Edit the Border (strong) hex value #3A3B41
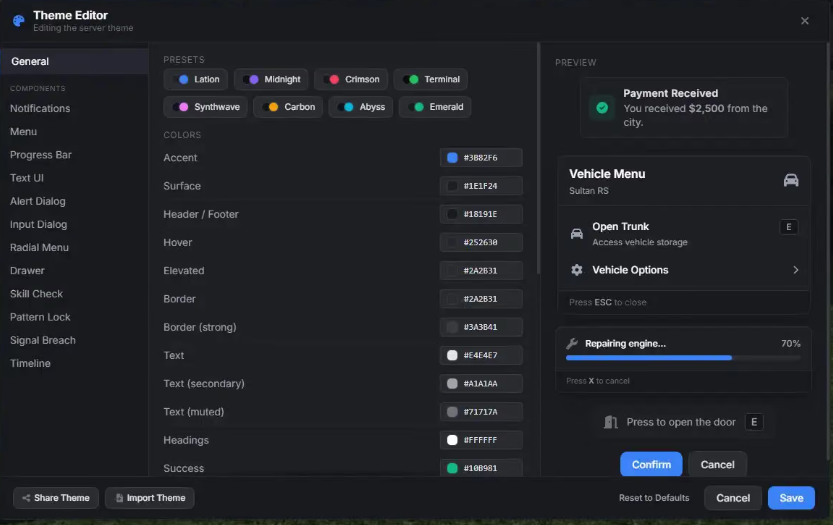Screen dimensions: 833x525 coord(481,327)
